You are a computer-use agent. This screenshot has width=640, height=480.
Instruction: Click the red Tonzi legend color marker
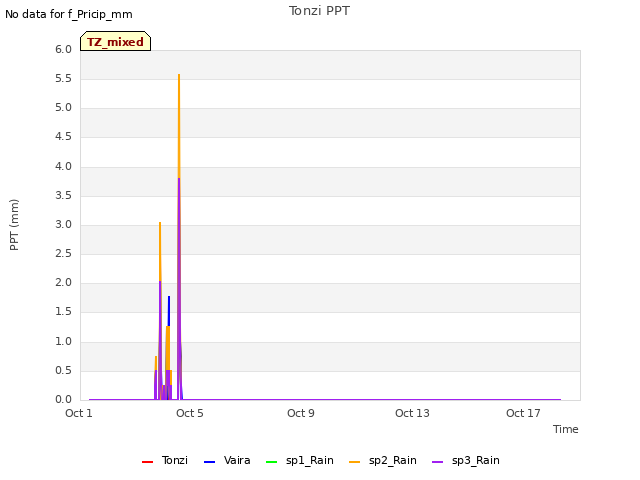tap(147, 462)
